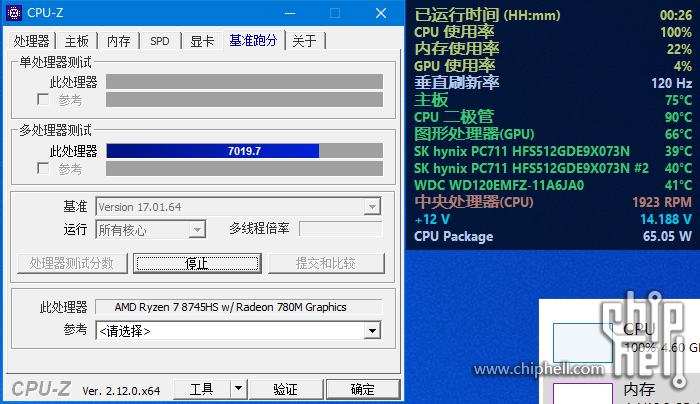Enable 参考 checkbox in 单处理器测试

[x=43, y=100]
